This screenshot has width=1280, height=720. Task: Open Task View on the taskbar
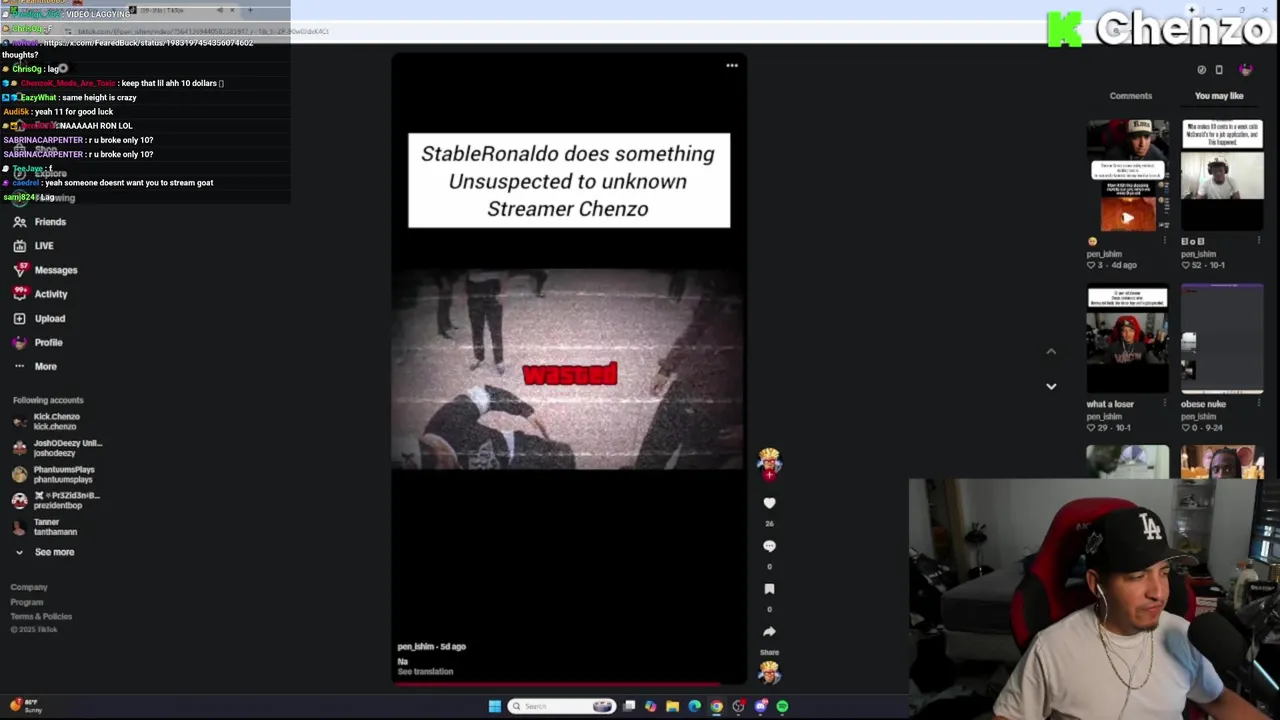[x=629, y=706]
